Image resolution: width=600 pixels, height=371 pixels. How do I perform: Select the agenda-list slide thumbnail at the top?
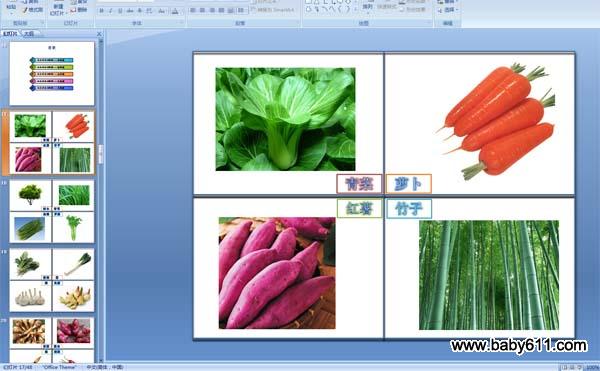pyautogui.click(x=52, y=73)
